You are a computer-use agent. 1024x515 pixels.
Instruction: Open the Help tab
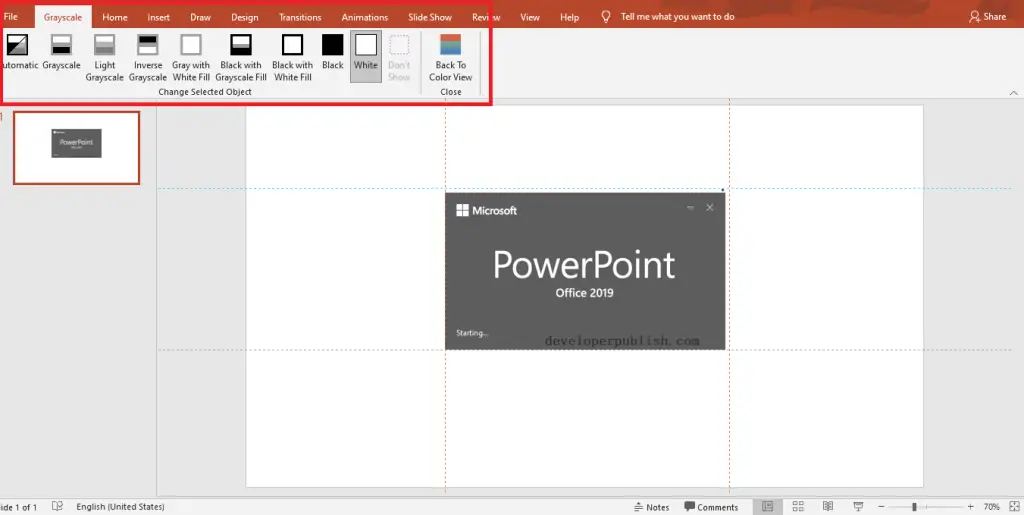(x=569, y=17)
